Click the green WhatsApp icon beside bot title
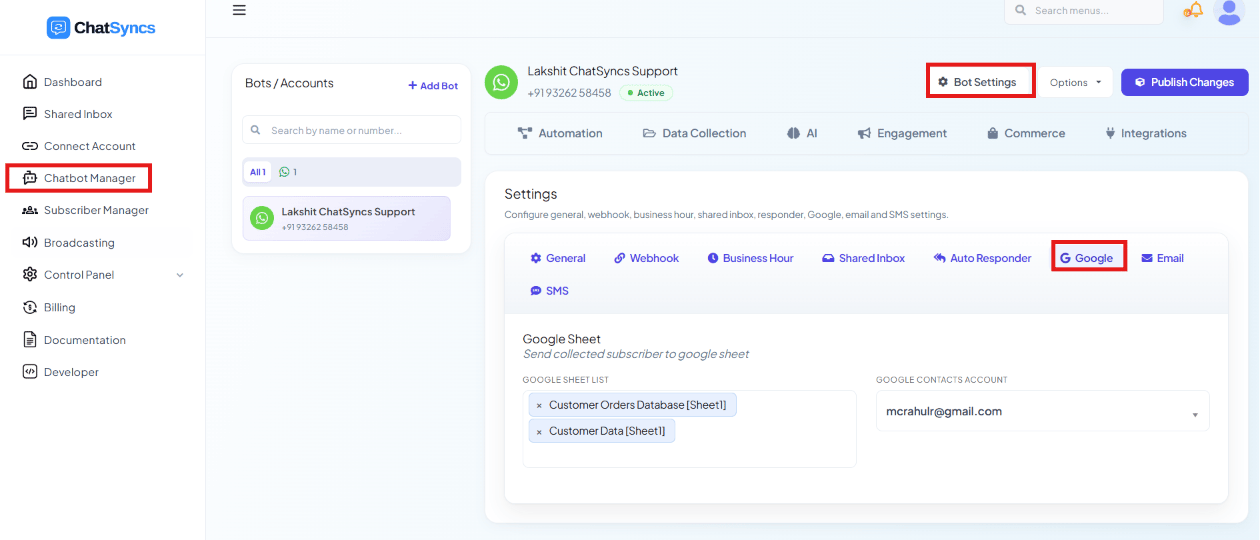The image size is (1260, 540). [x=501, y=82]
